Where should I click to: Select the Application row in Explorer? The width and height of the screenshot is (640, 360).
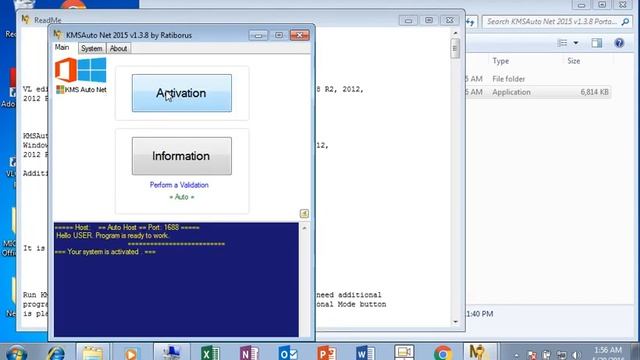[538, 92]
